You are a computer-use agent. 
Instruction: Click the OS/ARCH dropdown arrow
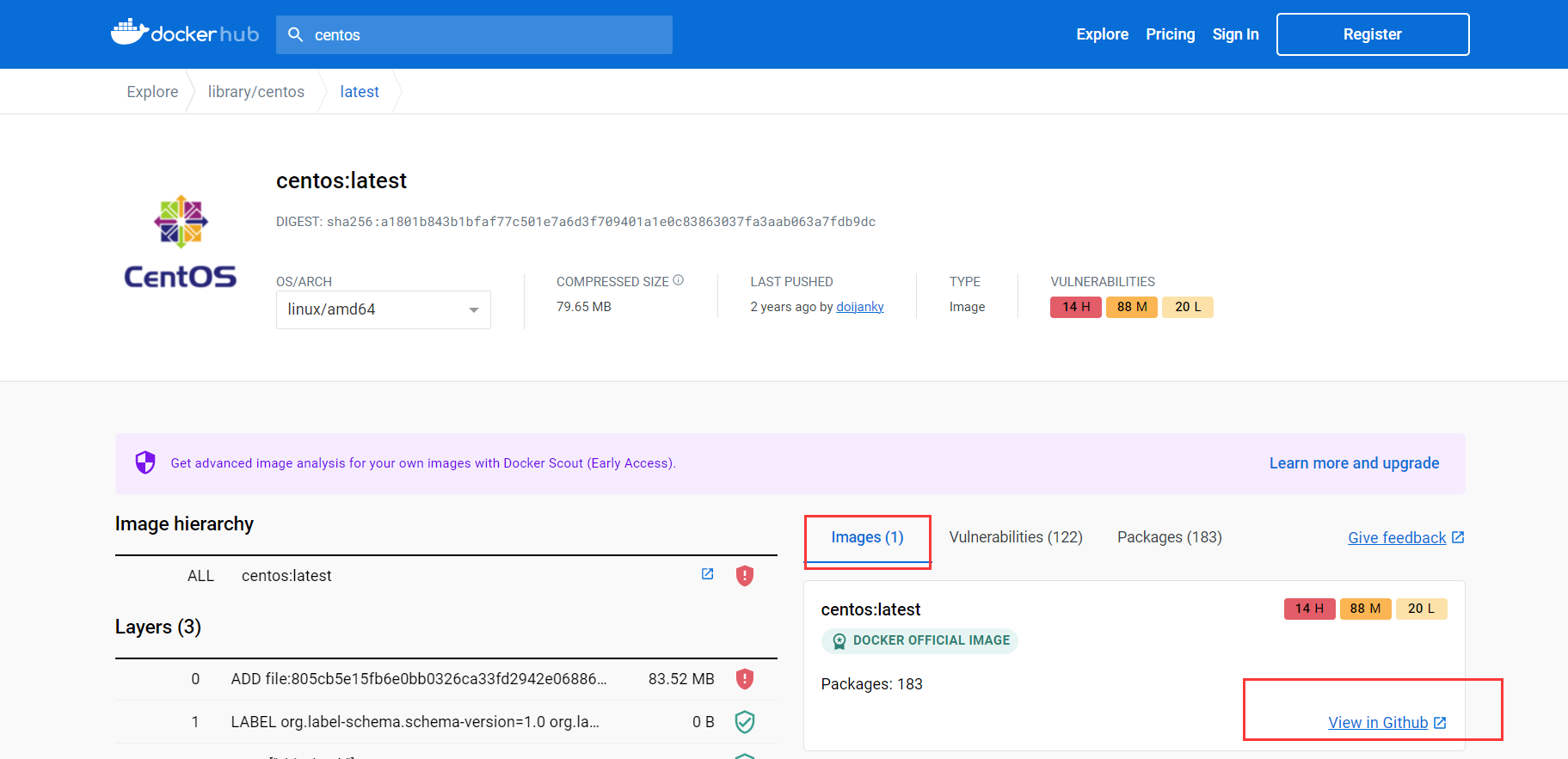click(473, 310)
